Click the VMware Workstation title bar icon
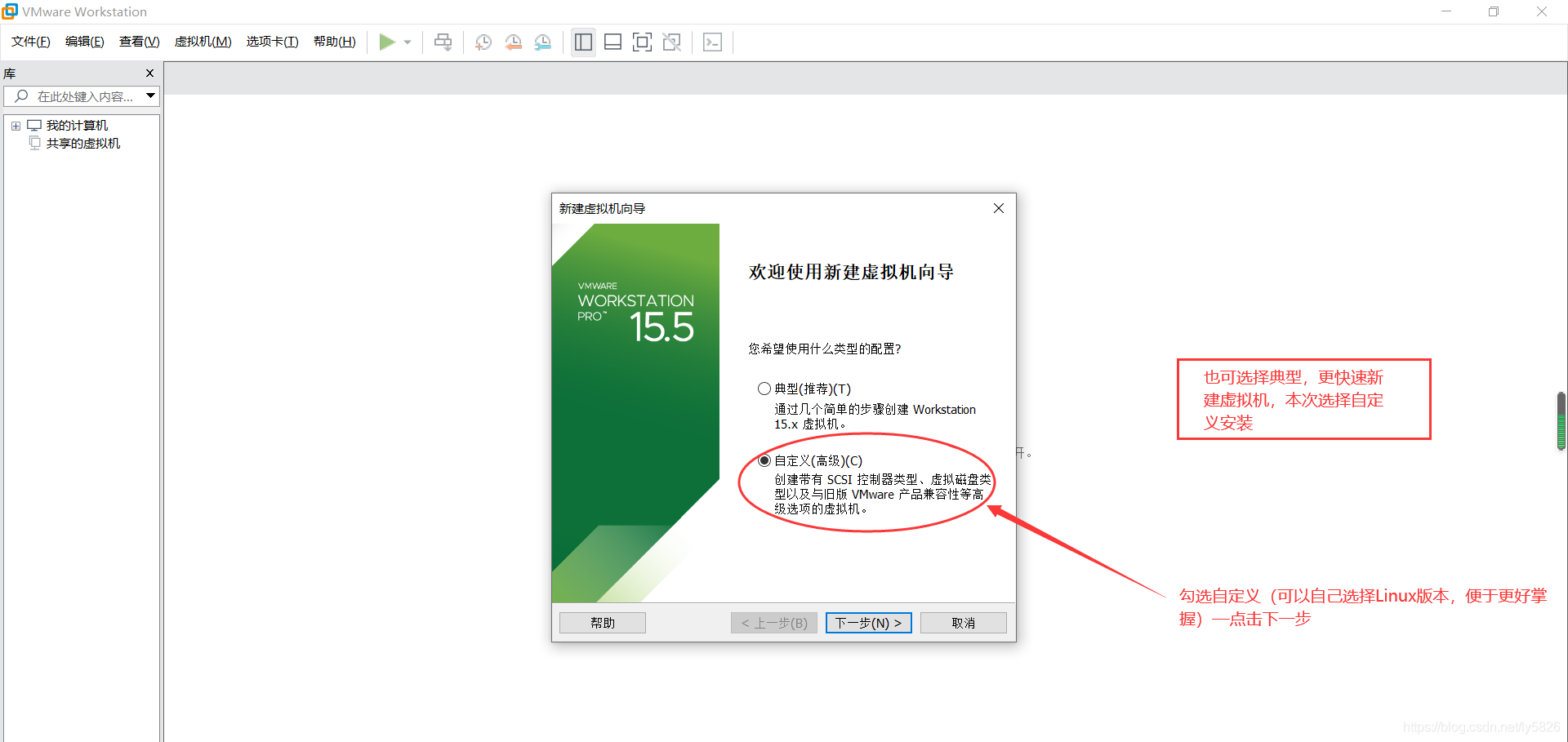This screenshot has height=742, width=1568. pos(10,11)
